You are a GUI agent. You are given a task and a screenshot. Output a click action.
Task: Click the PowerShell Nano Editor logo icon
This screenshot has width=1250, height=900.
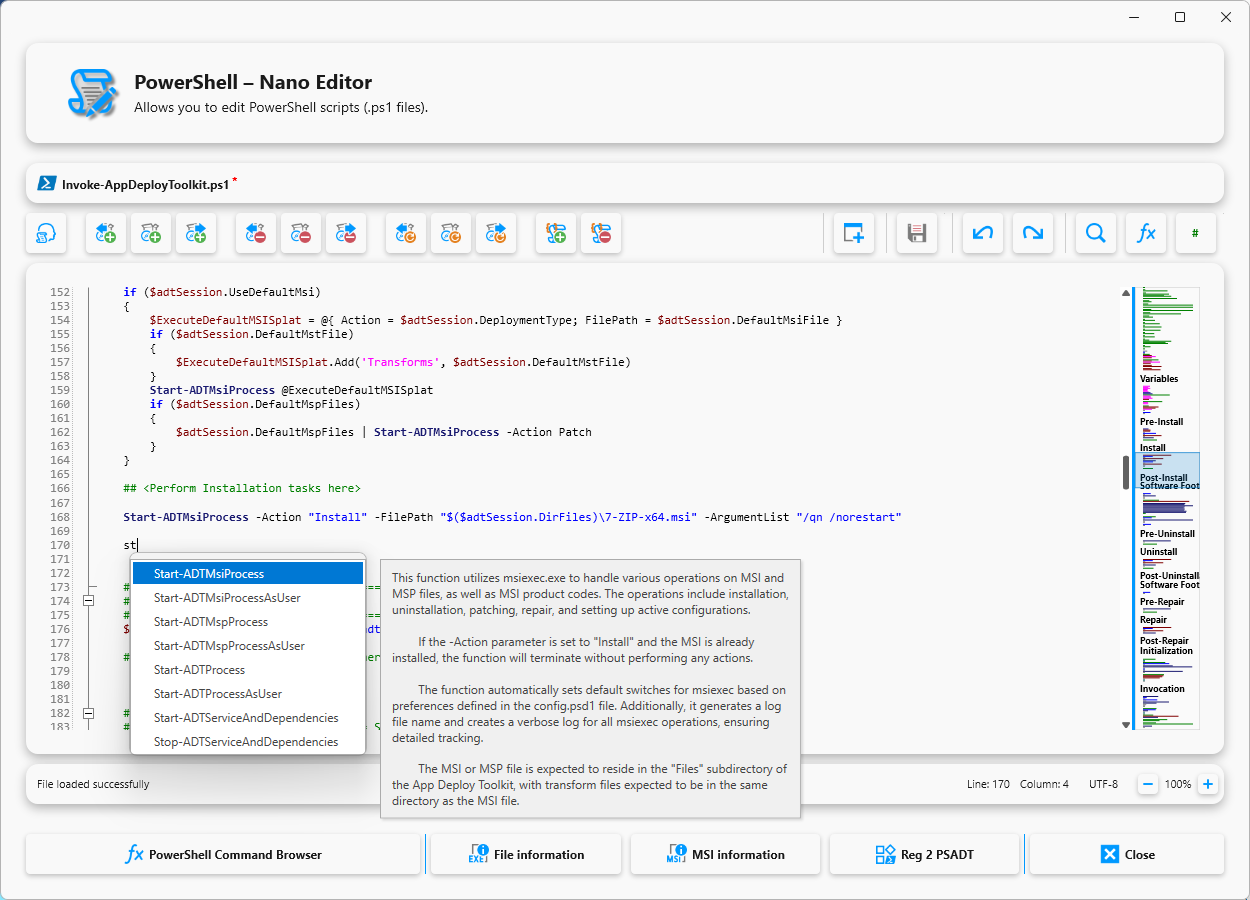click(x=93, y=93)
